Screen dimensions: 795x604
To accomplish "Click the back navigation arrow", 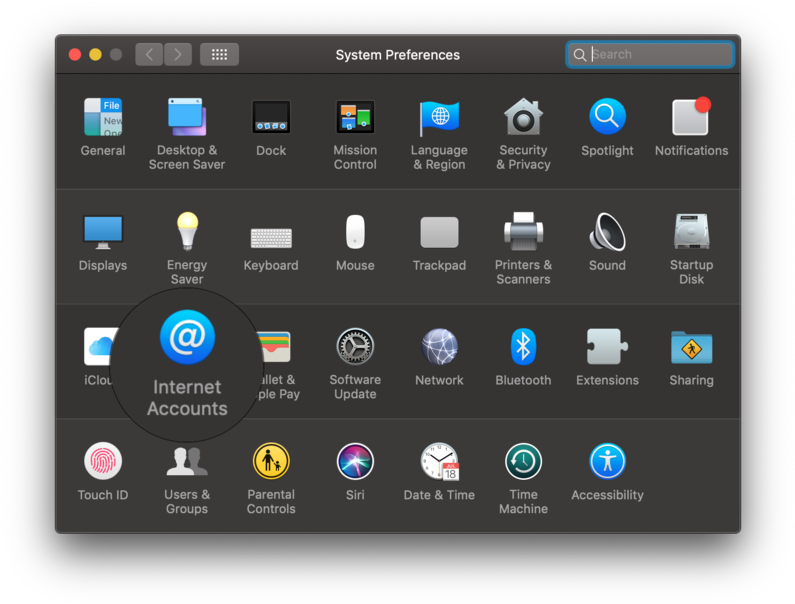I will pyautogui.click(x=149, y=54).
